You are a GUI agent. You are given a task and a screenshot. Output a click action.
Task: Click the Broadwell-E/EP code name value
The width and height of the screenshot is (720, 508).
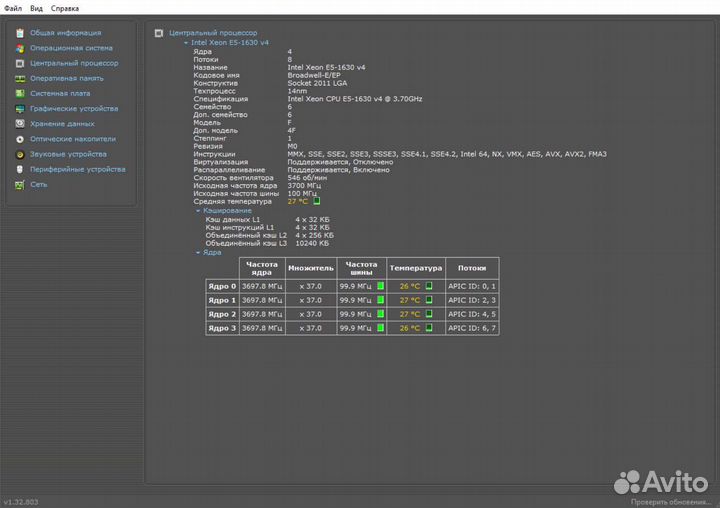(314, 75)
